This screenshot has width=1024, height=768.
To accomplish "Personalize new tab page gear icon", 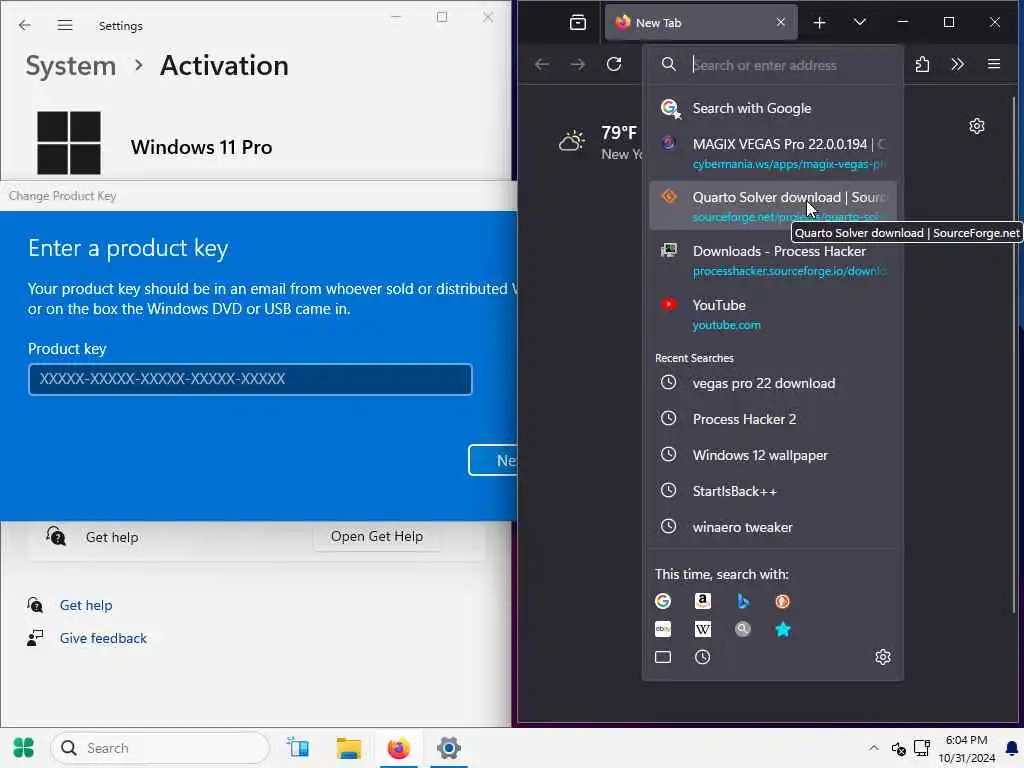I will (977, 126).
